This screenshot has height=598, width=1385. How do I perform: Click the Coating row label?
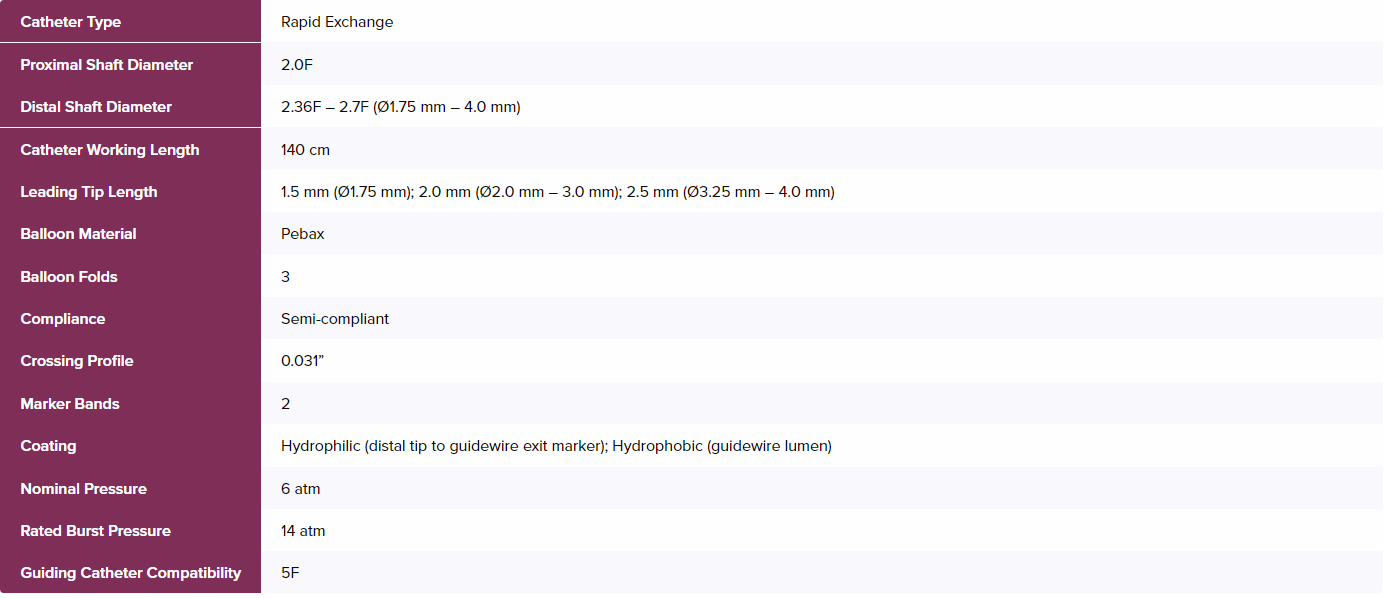pos(48,446)
